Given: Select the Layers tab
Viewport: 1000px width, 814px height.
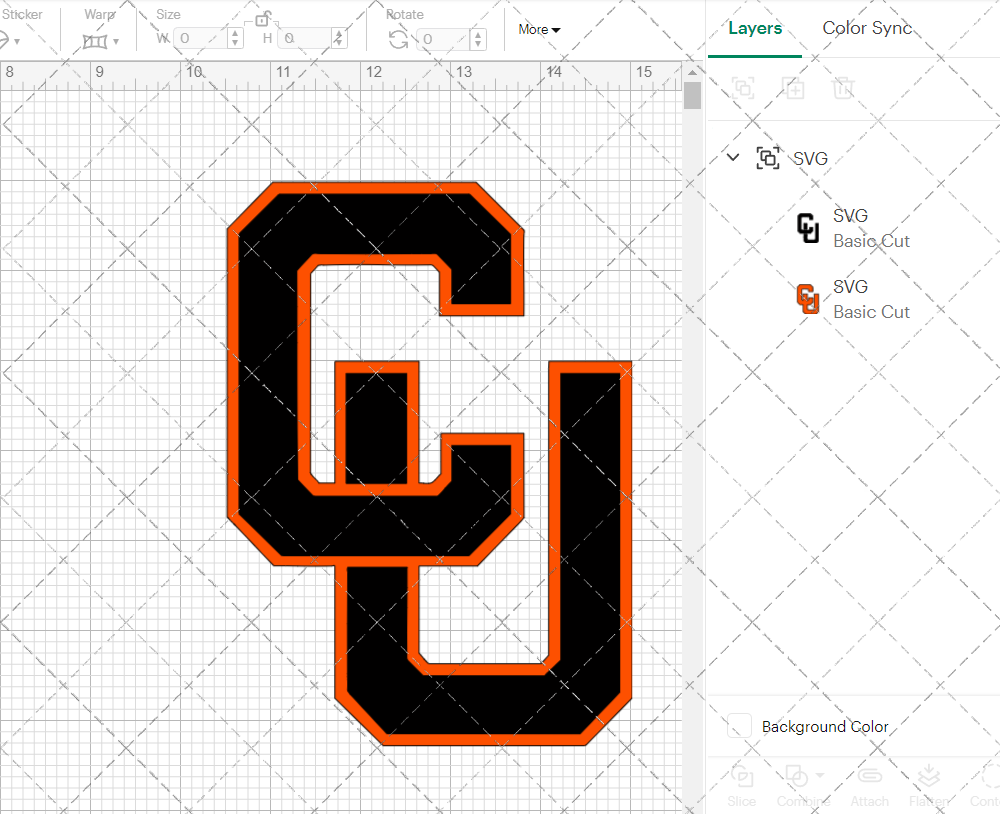Looking at the screenshot, I should (755, 28).
